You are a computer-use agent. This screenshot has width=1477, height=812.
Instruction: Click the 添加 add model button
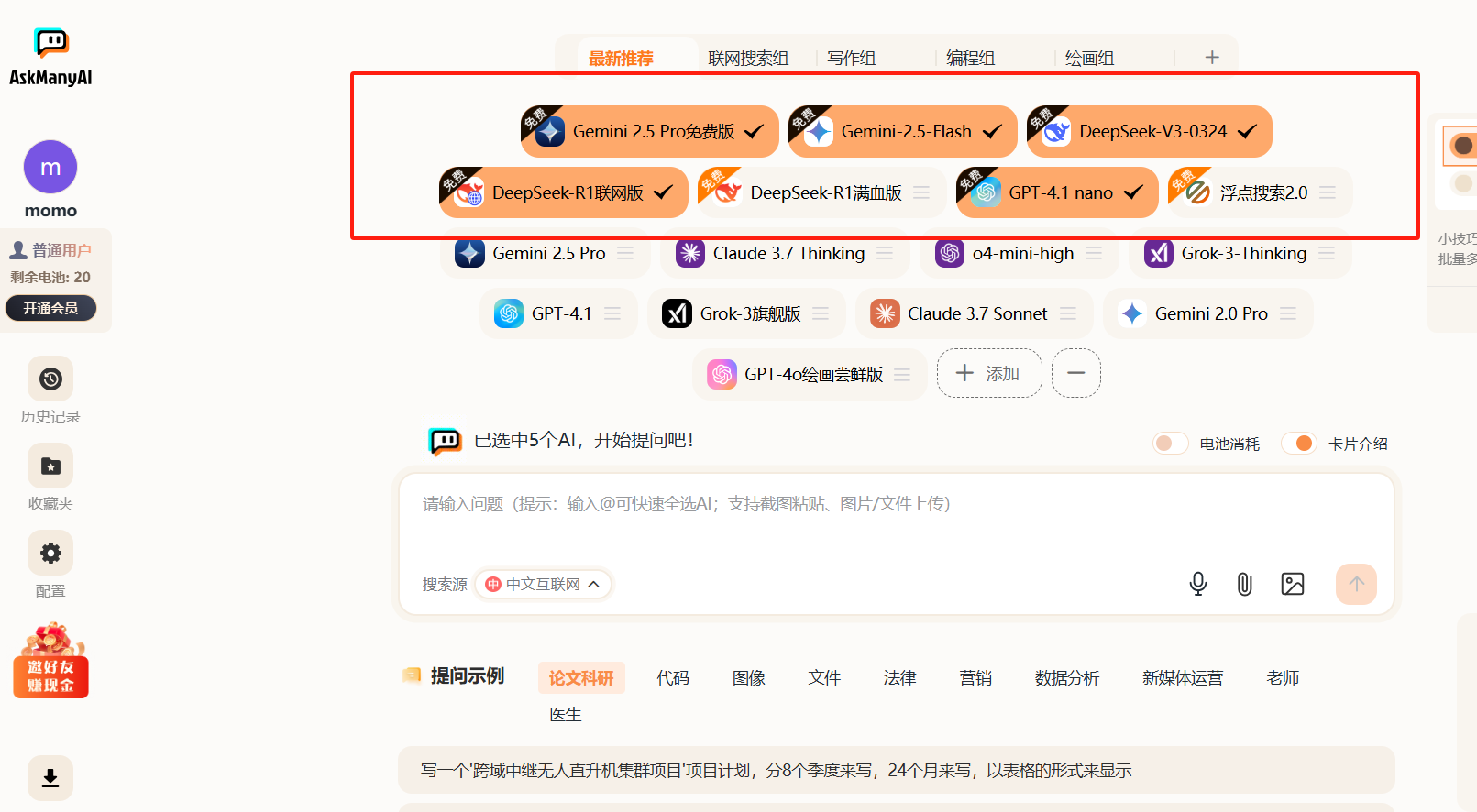click(x=988, y=373)
